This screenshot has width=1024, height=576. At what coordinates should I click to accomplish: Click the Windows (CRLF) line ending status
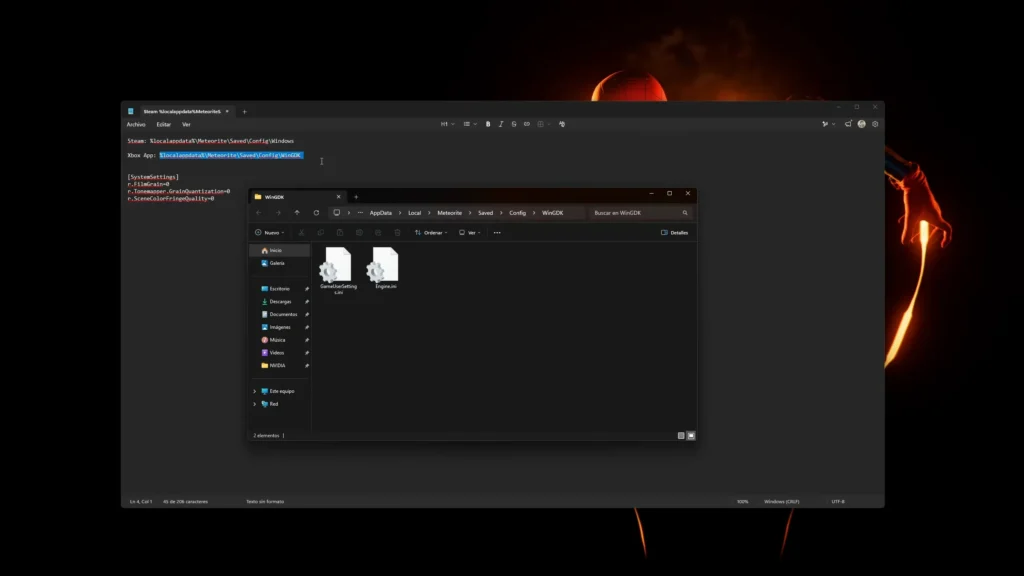tap(782, 502)
